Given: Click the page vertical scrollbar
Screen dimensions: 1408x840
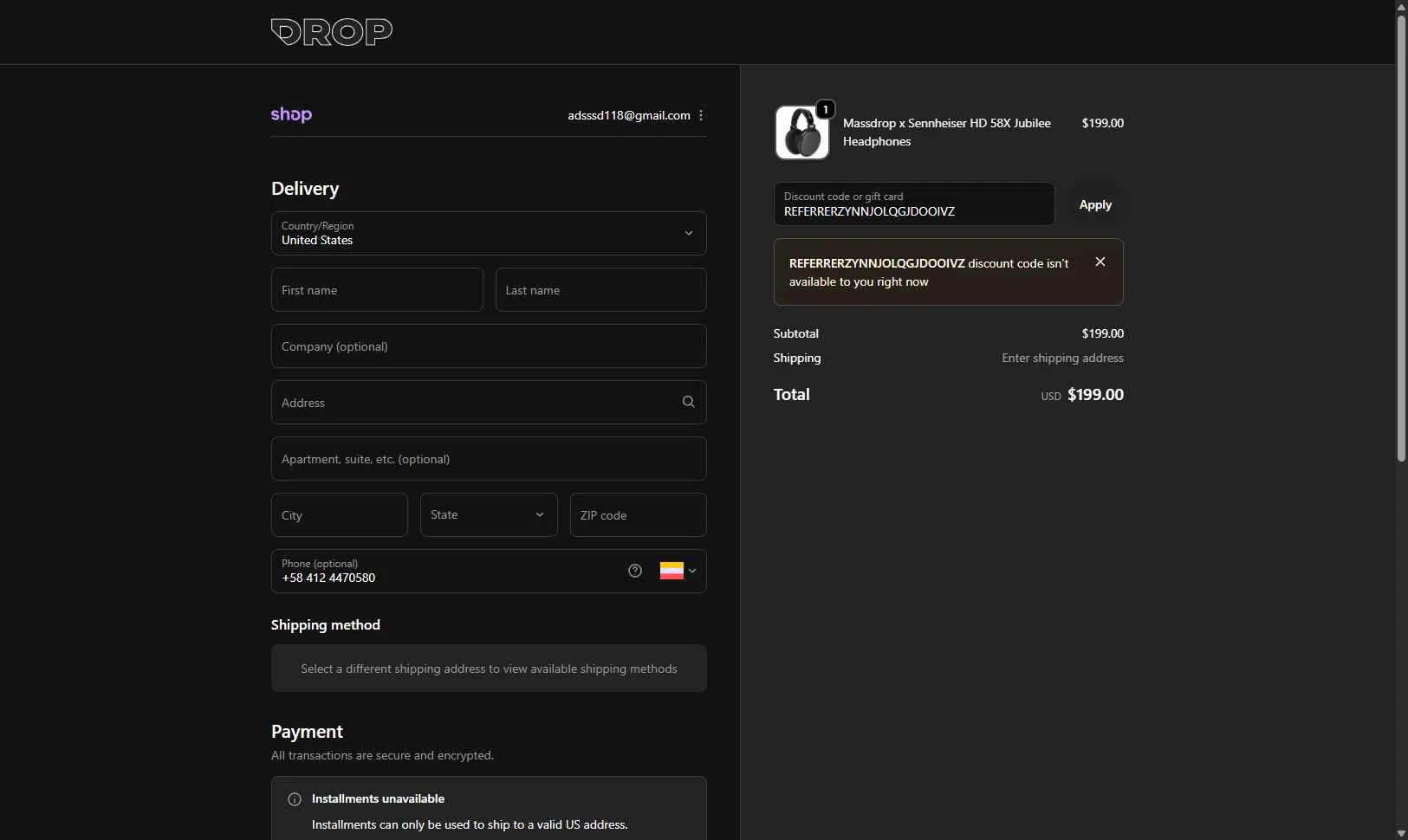Looking at the screenshot, I should point(1401,238).
